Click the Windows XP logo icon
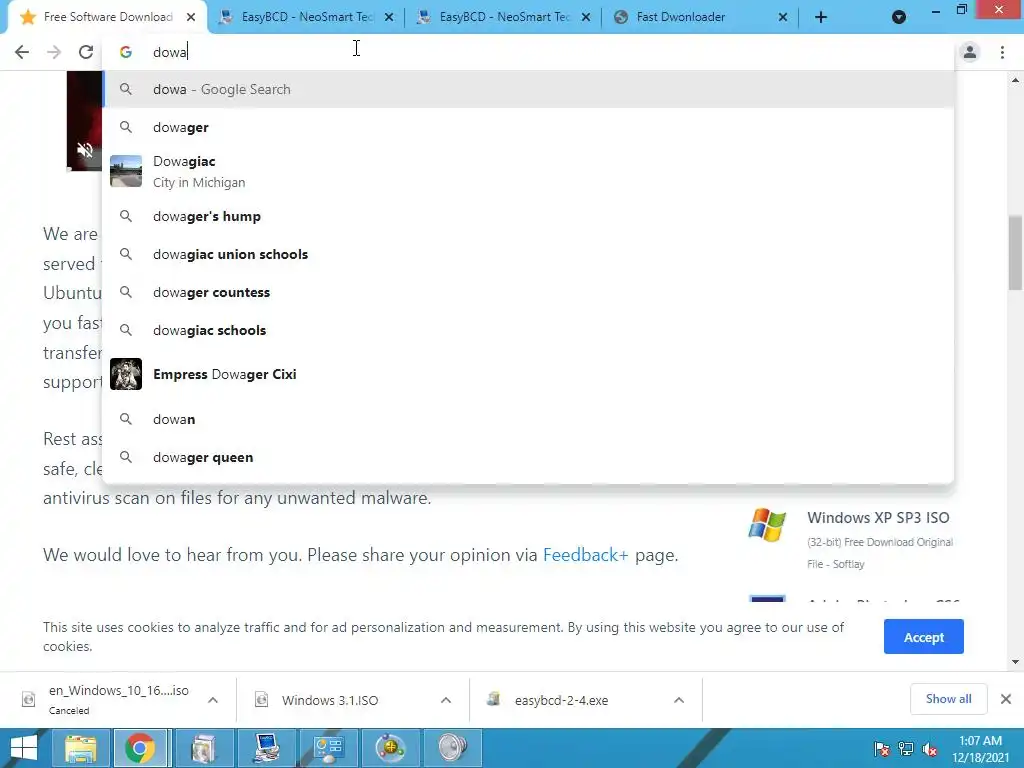The width and height of the screenshot is (1024, 768). click(767, 525)
